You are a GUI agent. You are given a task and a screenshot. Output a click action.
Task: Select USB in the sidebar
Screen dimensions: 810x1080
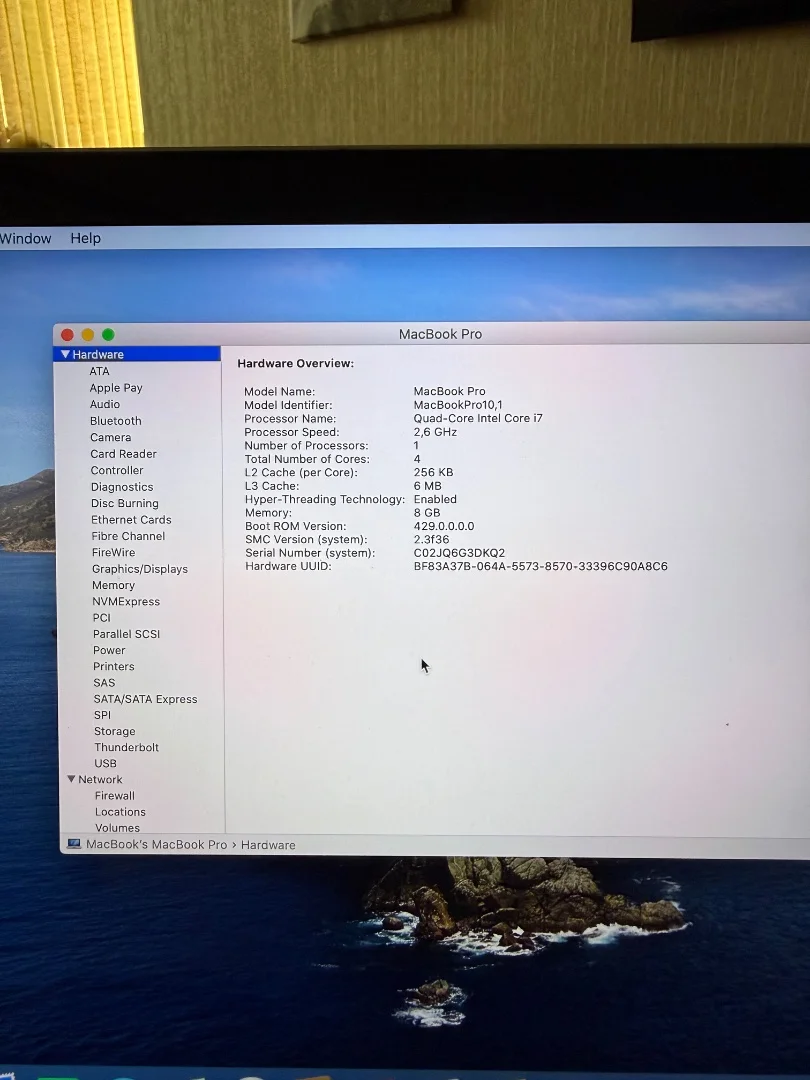[x=105, y=763]
